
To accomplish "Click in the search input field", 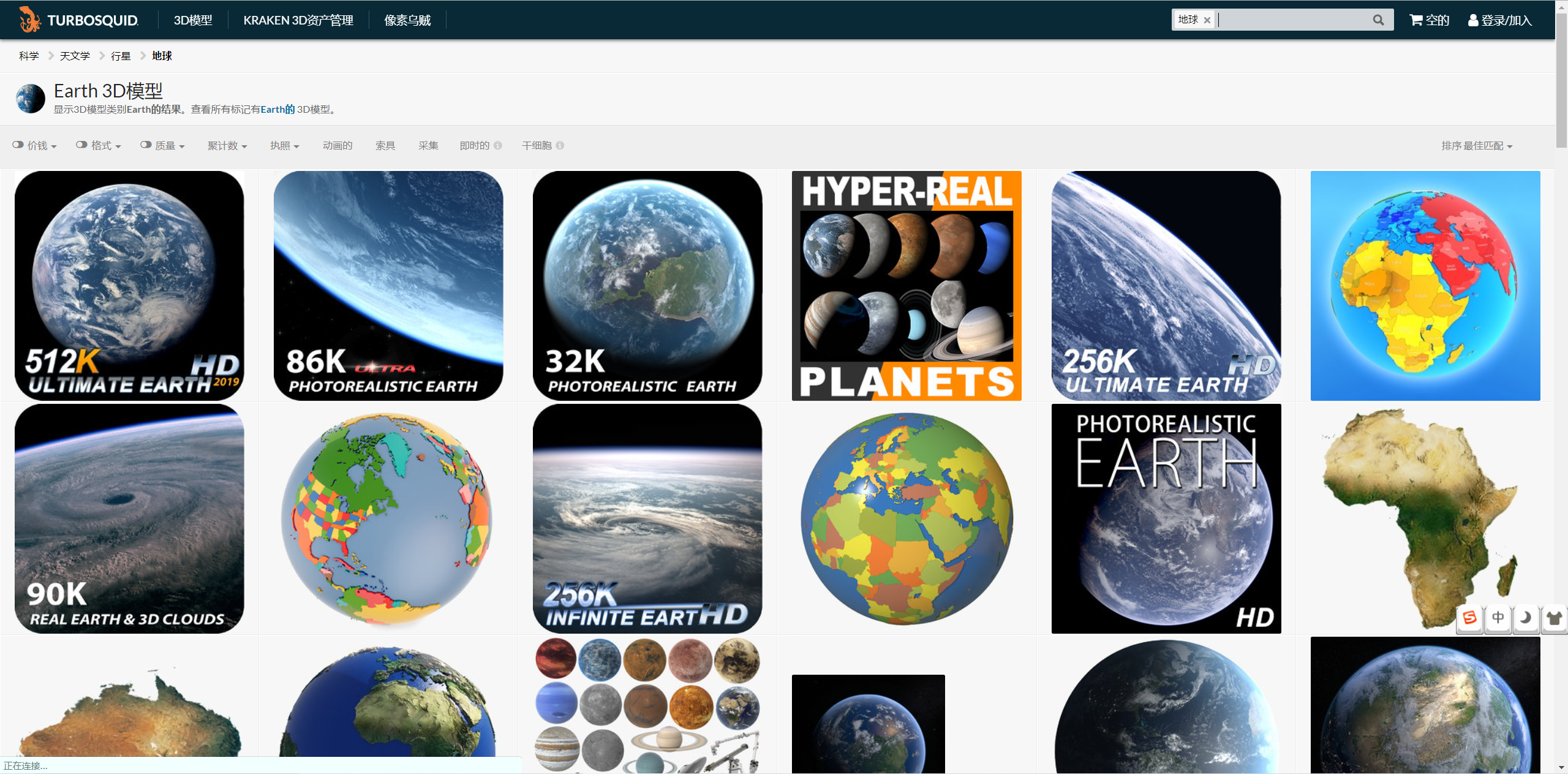I will [x=1292, y=20].
